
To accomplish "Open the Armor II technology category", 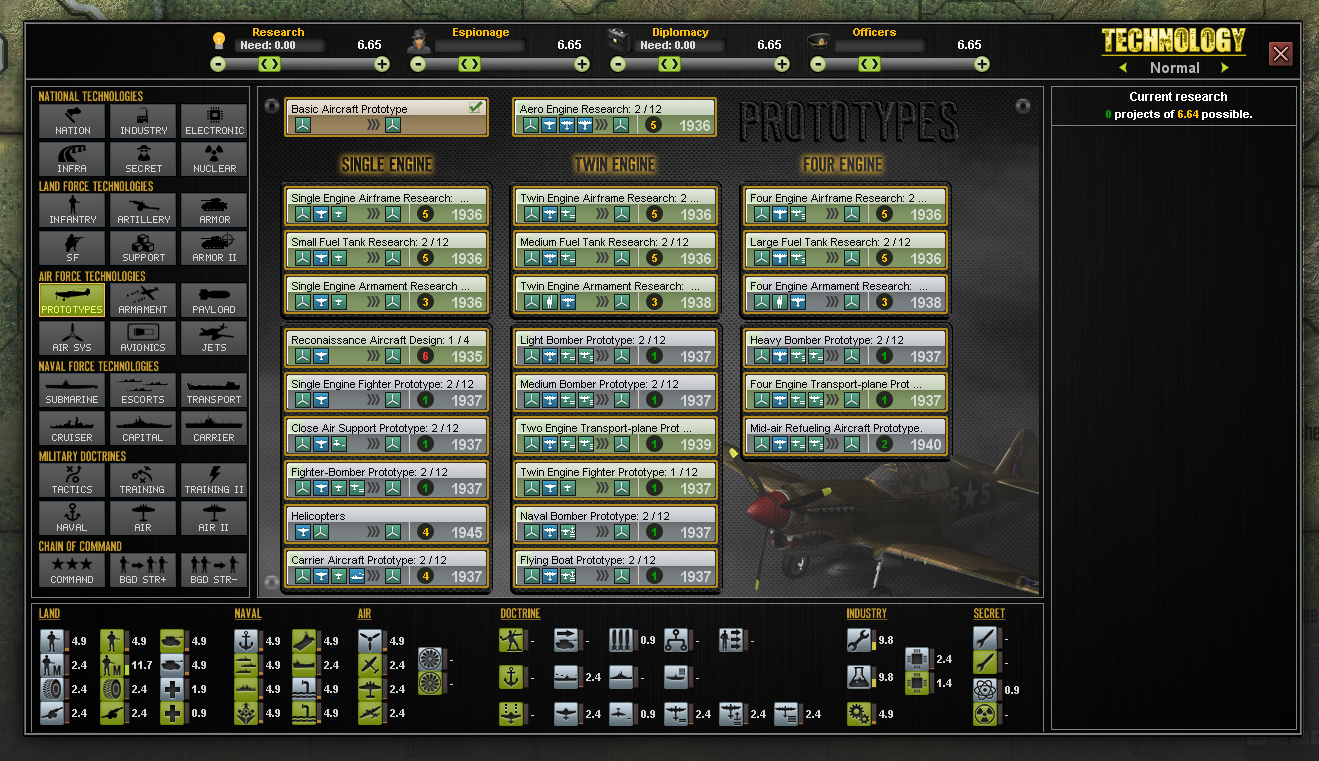I will tap(214, 248).
